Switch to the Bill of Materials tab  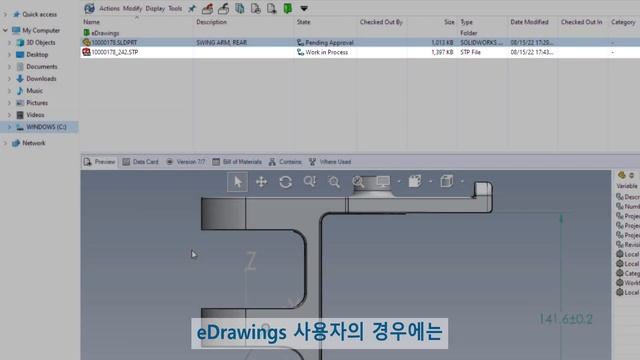point(237,162)
